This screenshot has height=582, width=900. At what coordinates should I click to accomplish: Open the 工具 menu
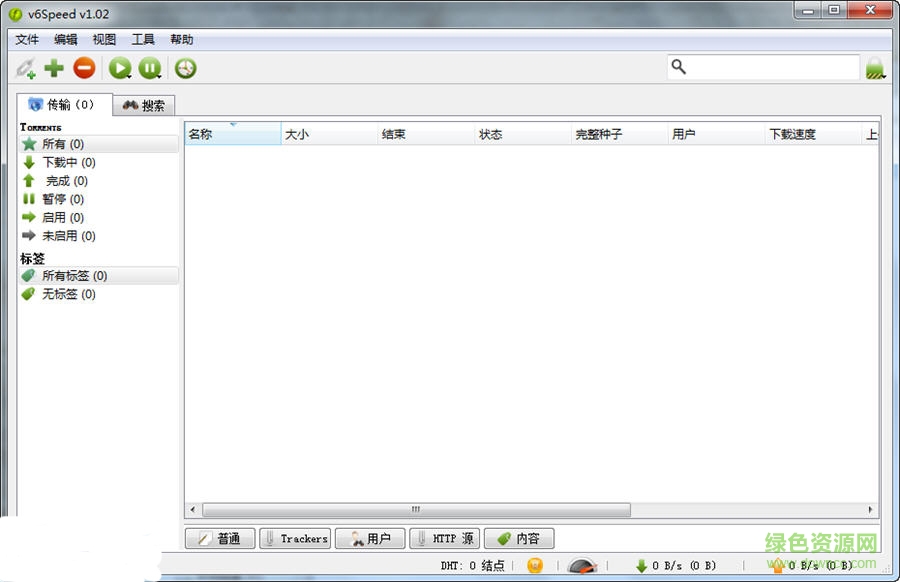[143, 40]
